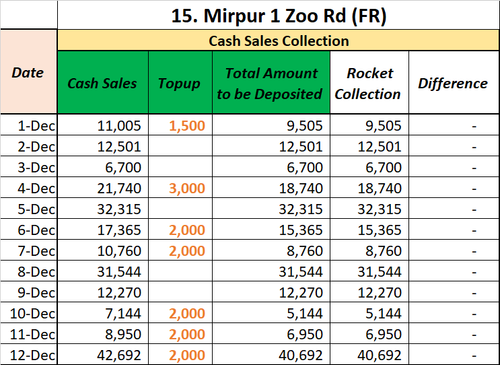Click the '3-Dec' date cell
This screenshot has height=365, width=500.
(29, 167)
